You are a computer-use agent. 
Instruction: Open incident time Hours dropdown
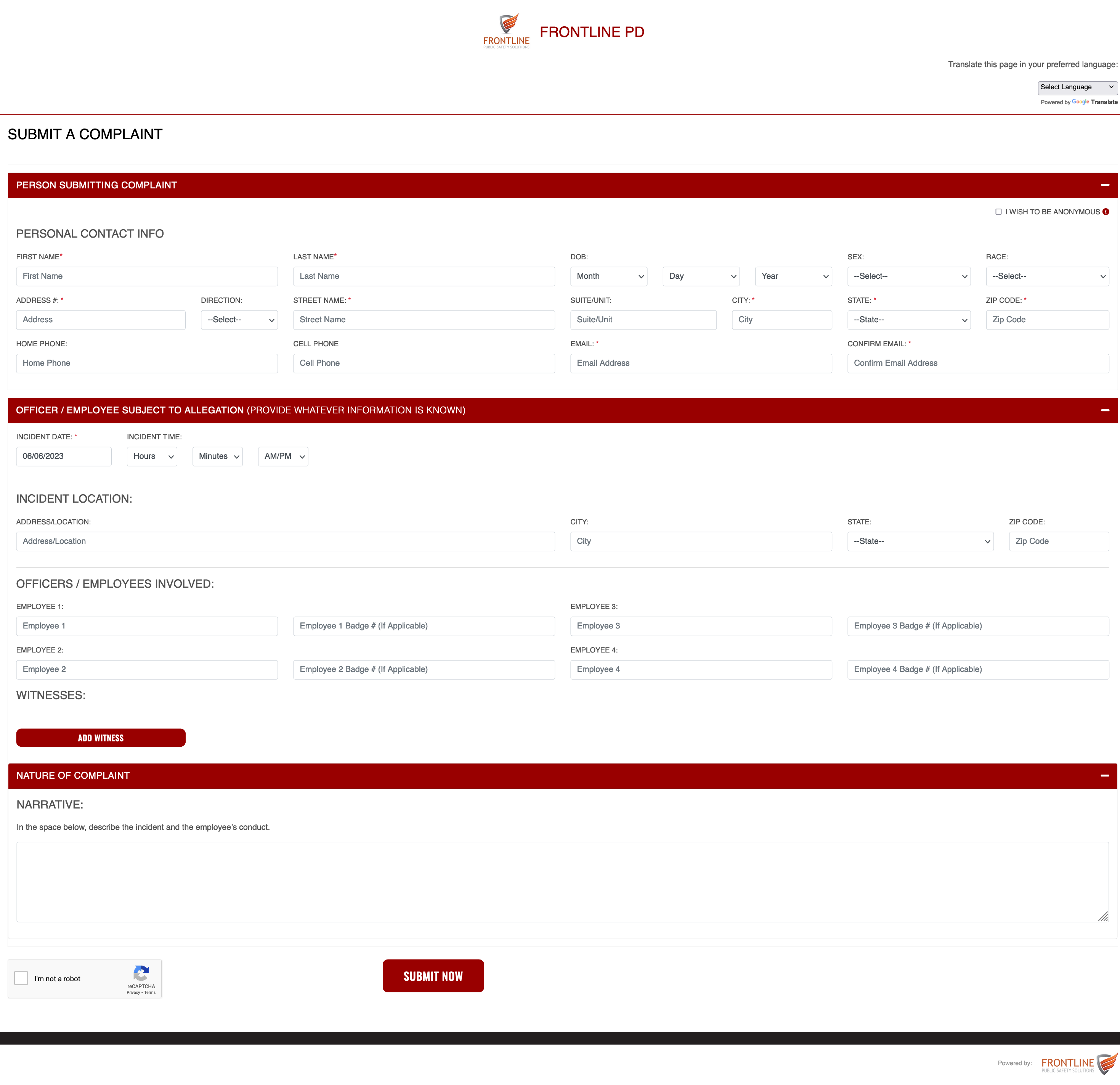coord(152,456)
